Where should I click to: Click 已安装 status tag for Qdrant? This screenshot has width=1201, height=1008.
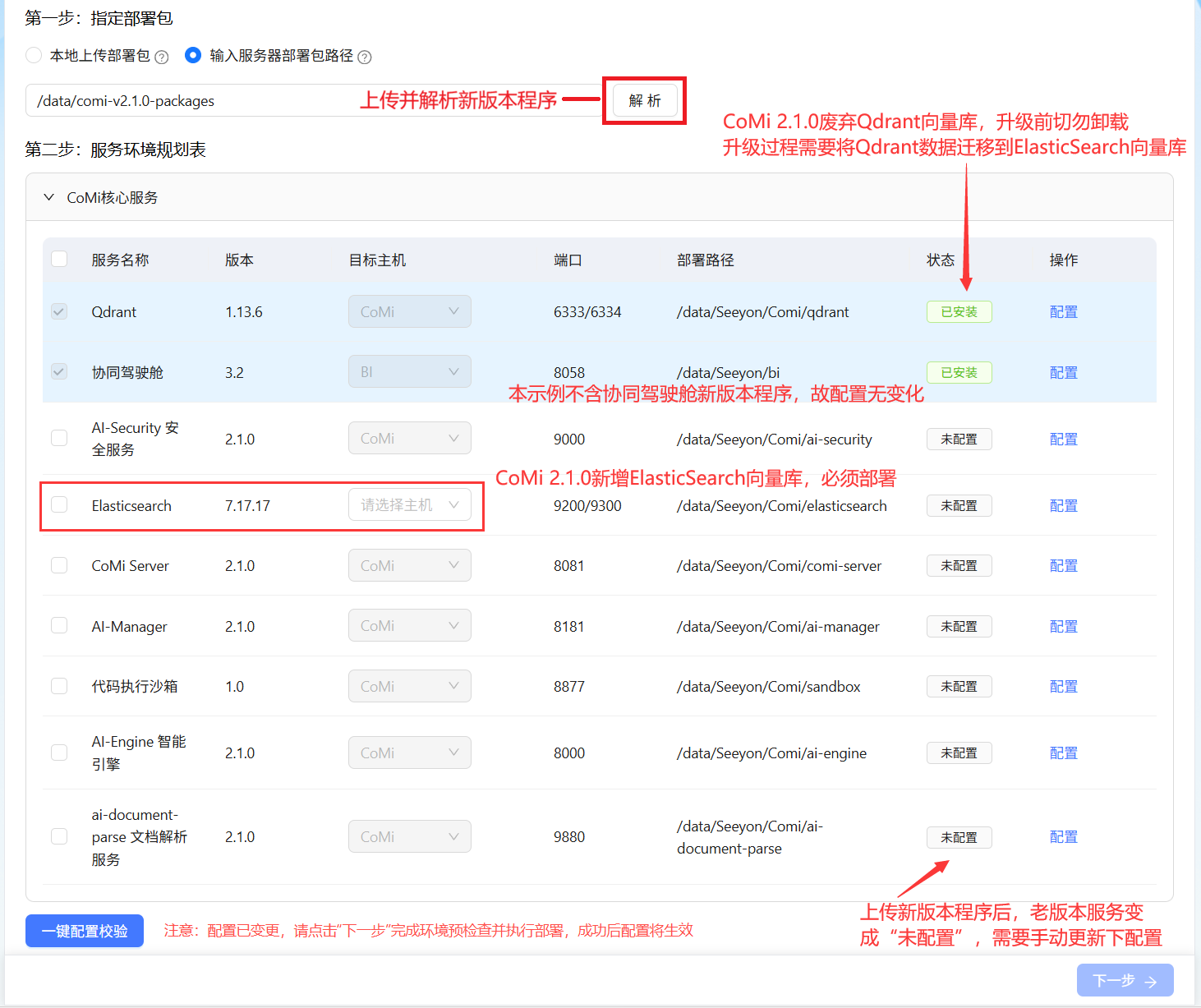pos(959,312)
